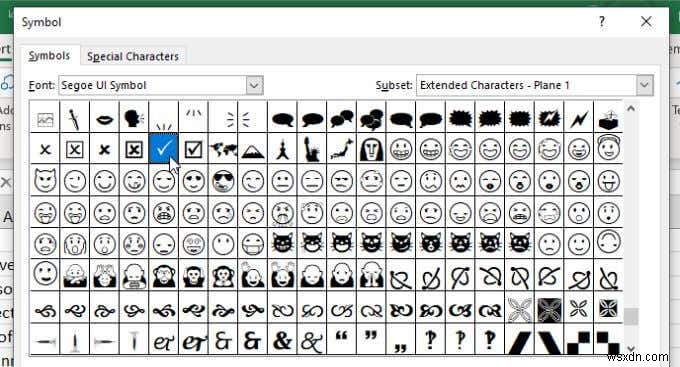
Task: Select the see-no-evil monkey symbol
Action: (163, 276)
